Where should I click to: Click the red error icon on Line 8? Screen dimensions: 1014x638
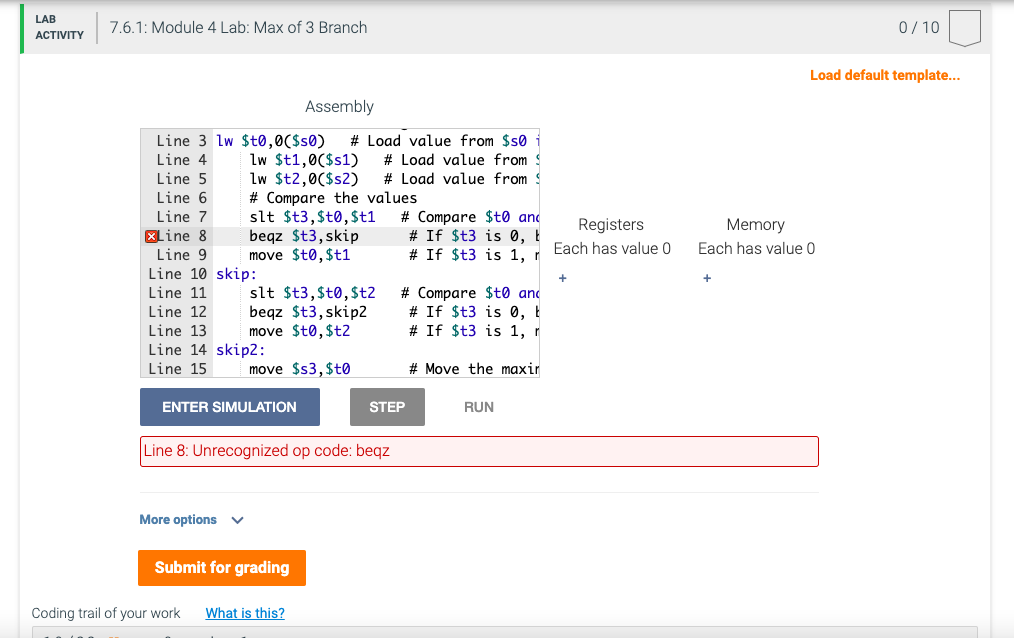point(151,235)
